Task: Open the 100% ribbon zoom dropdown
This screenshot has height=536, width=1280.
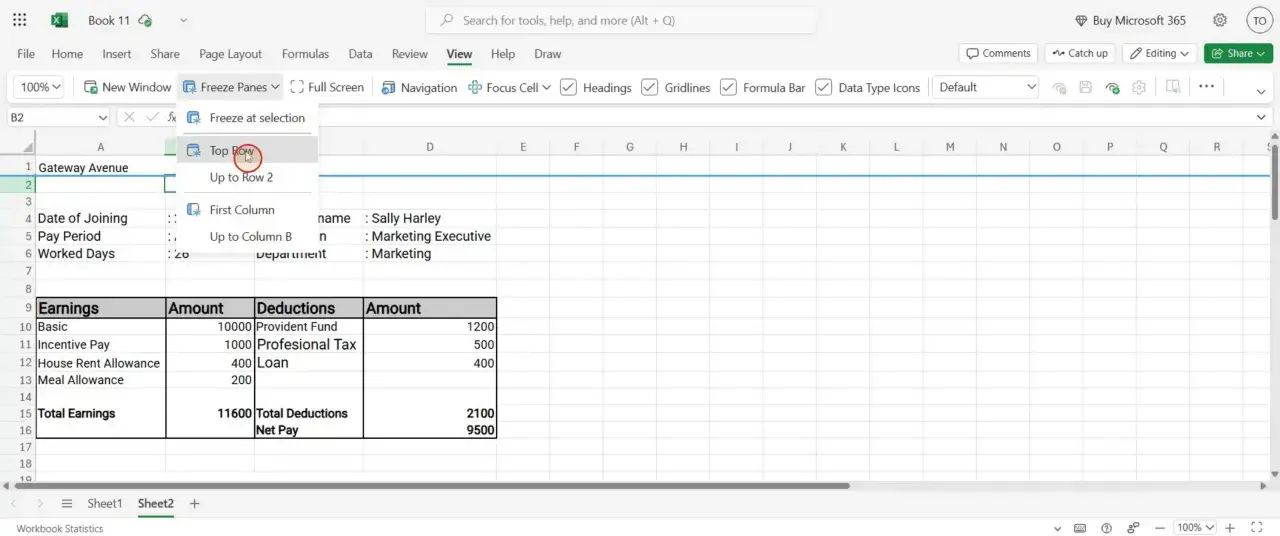Action: pyautogui.click(x=41, y=87)
